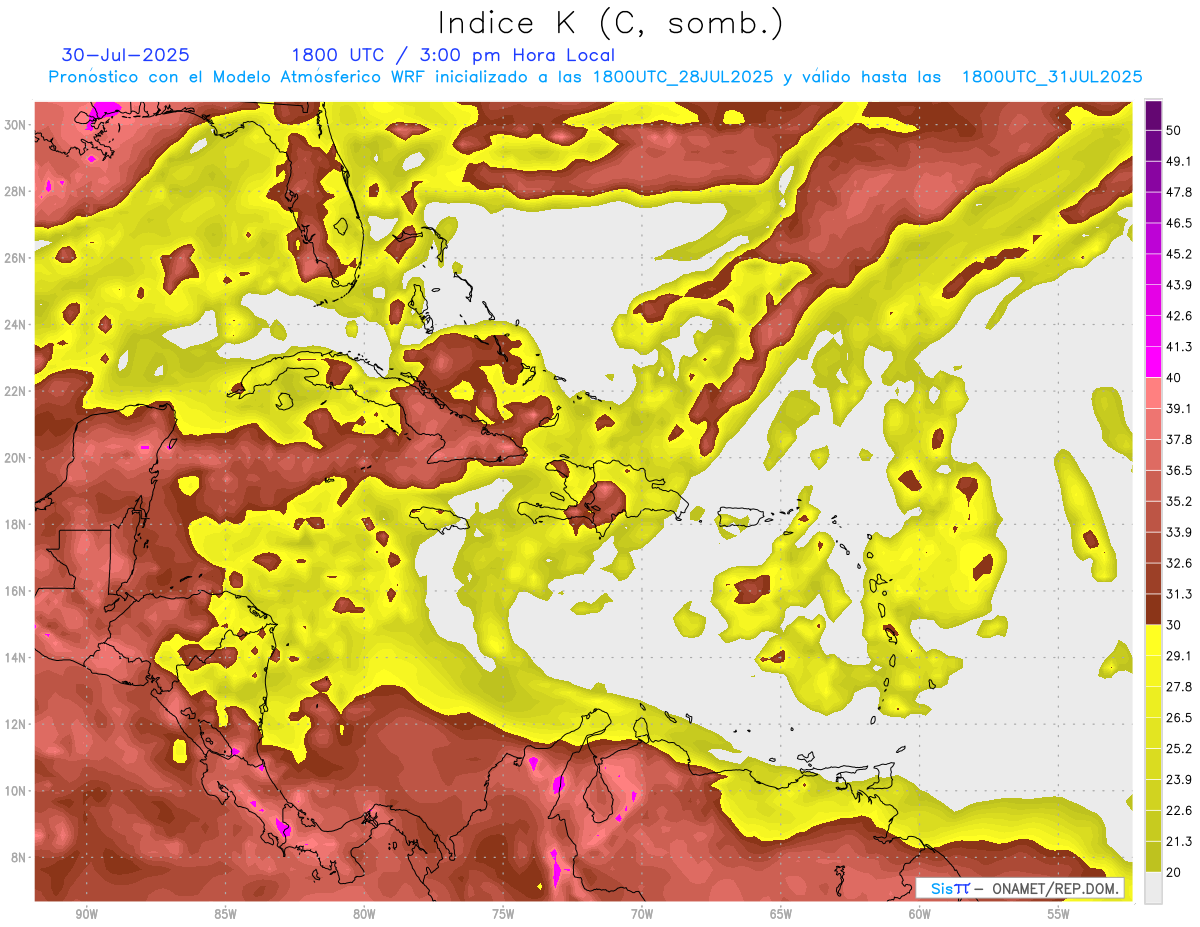This screenshot has width=1200, height=927.
Task: Click the longitude label "70W"
Action: 642,915
